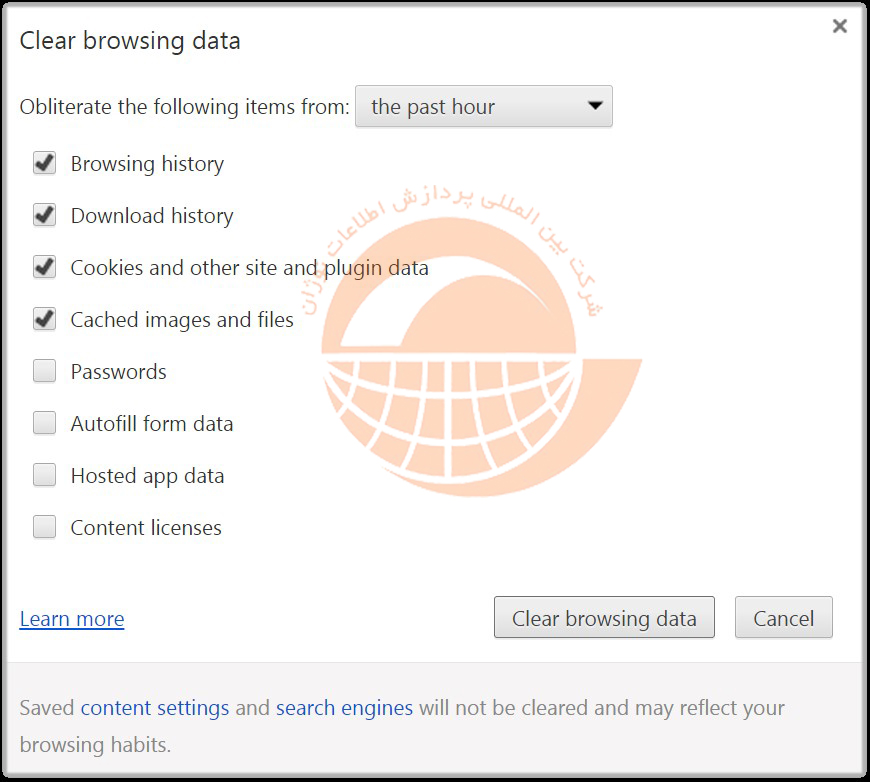The image size is (870, 782).
Task: Click the 'Browsing history' label text
Action: pyautogui.click(x=147, y=164)
